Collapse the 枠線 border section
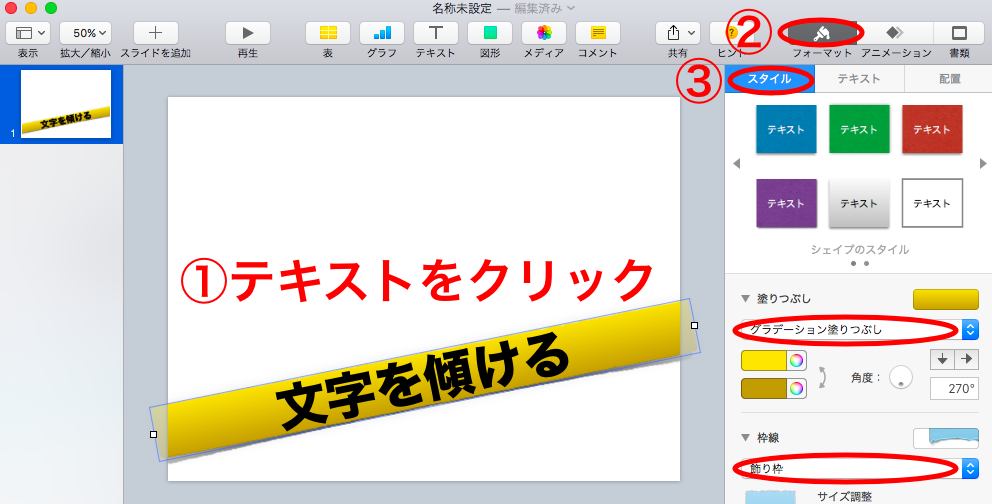 click(745, 438)
